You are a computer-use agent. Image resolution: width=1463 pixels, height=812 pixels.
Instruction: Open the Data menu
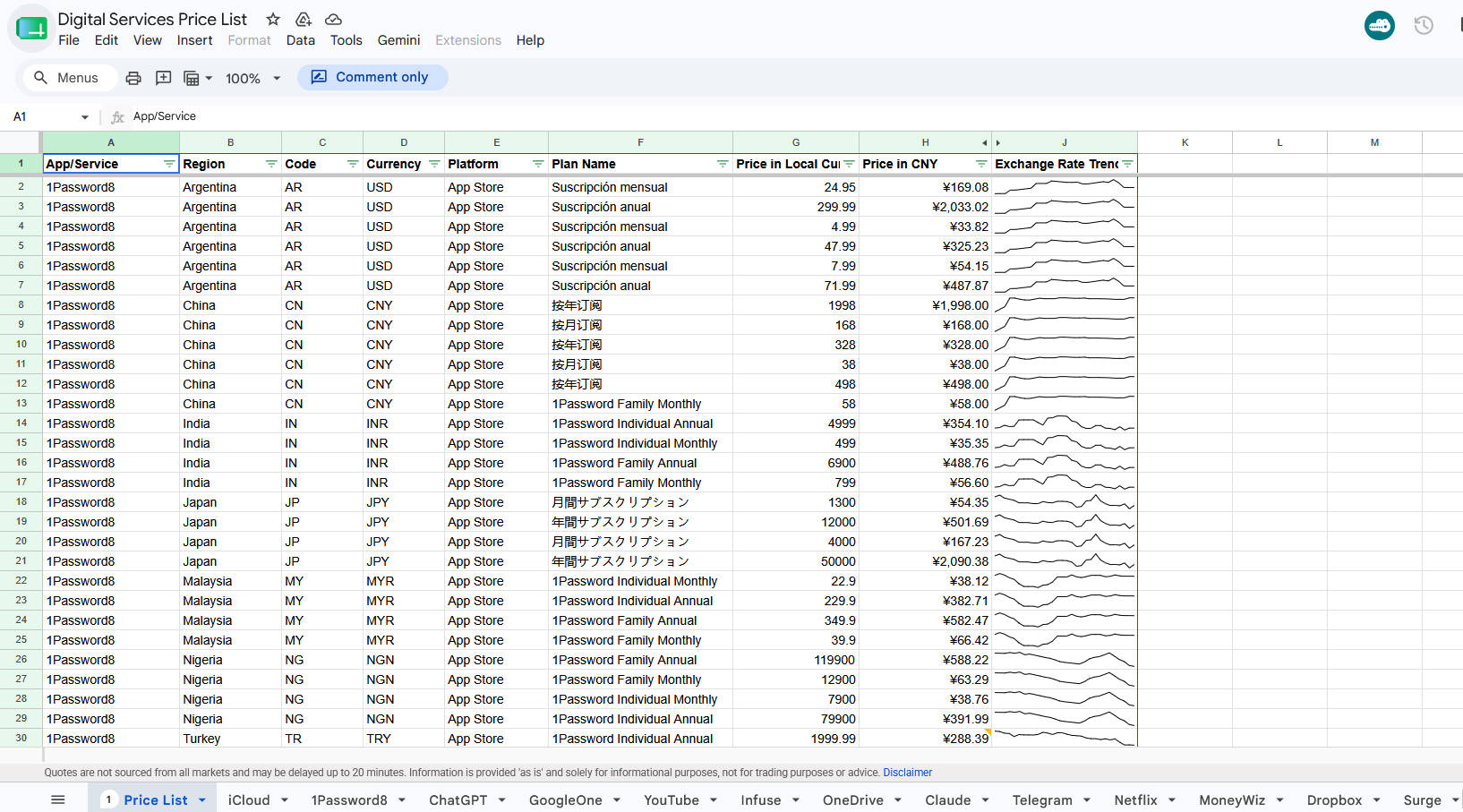coord(300,40)
